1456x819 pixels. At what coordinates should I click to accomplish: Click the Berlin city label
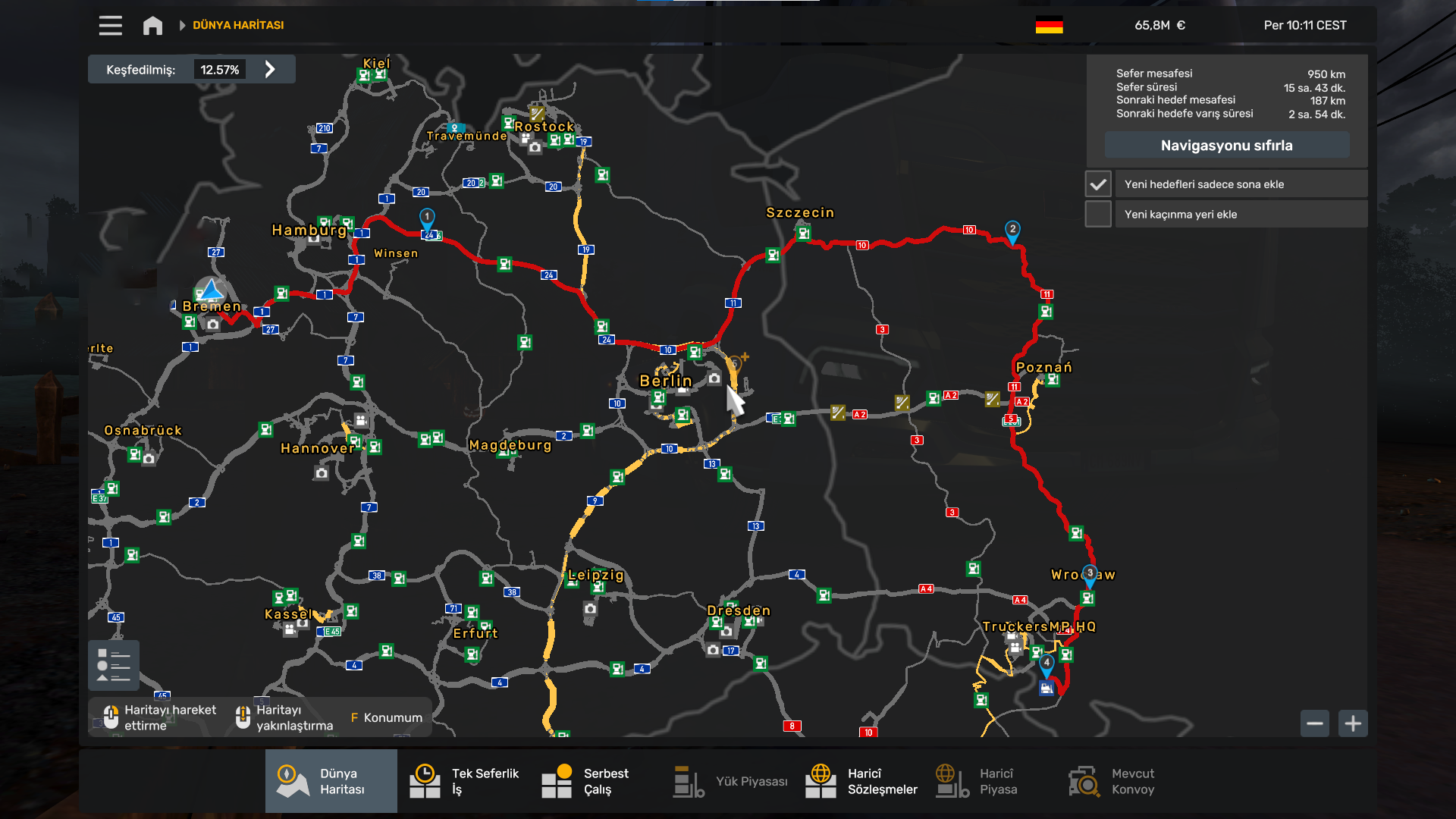coord(665,381)
